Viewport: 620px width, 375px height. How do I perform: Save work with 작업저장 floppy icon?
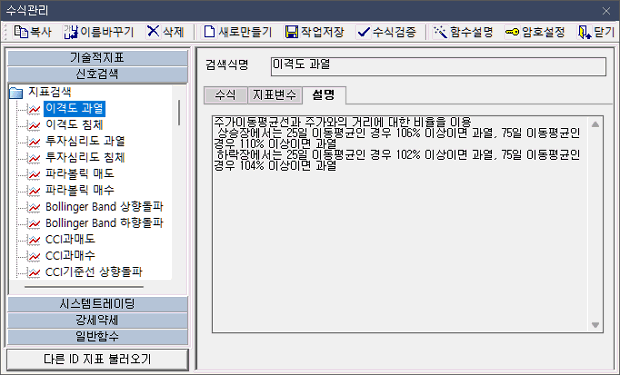291,32
